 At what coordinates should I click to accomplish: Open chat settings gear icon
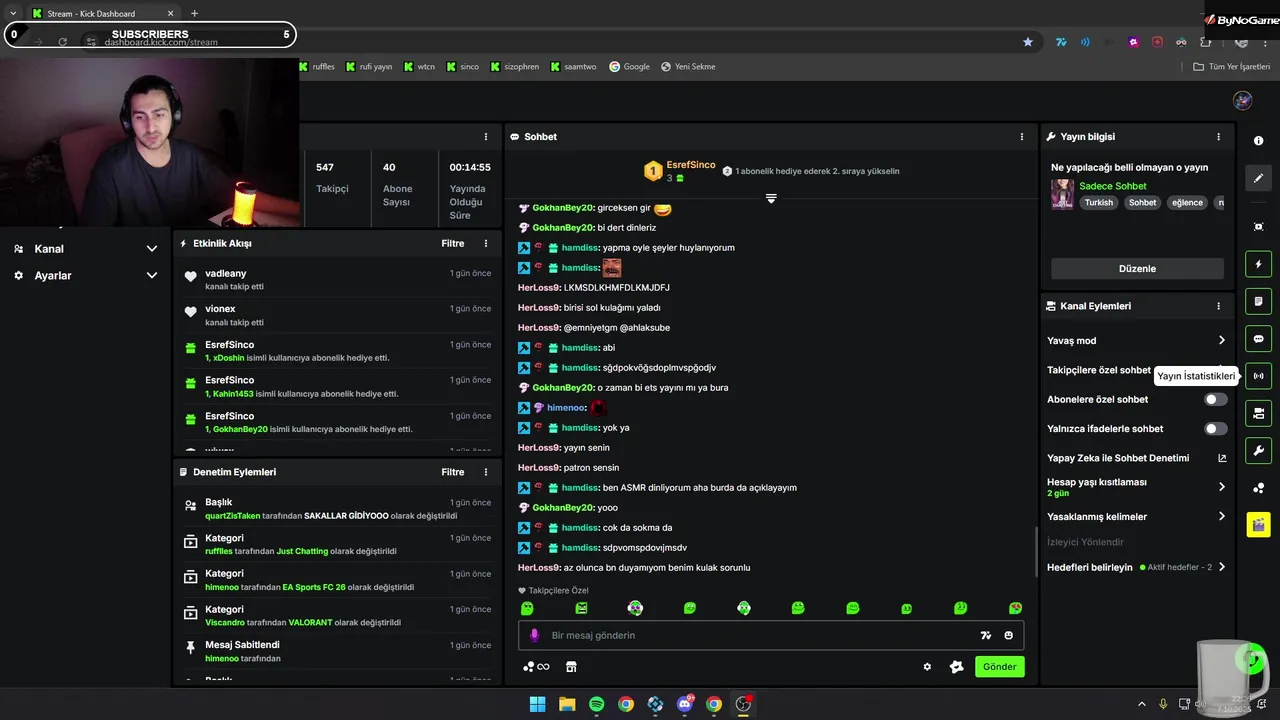point(927,667)
